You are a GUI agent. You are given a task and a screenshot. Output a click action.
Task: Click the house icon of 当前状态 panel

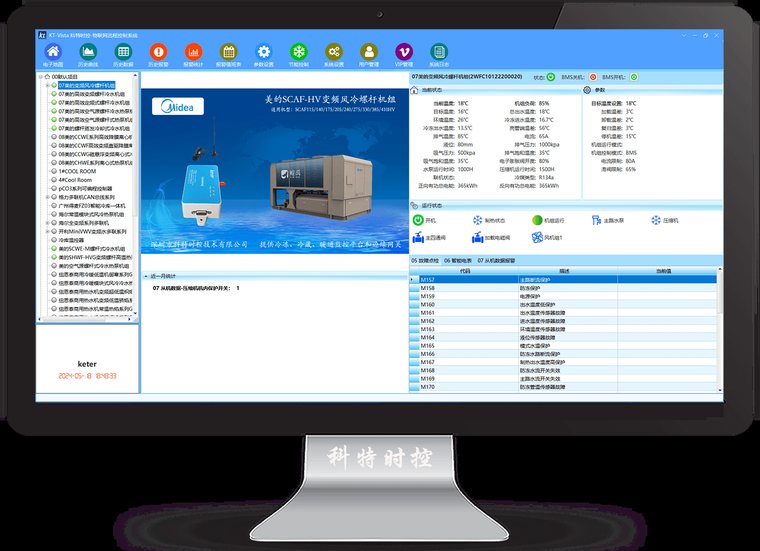pyautogui.click(x=414, y=90)
